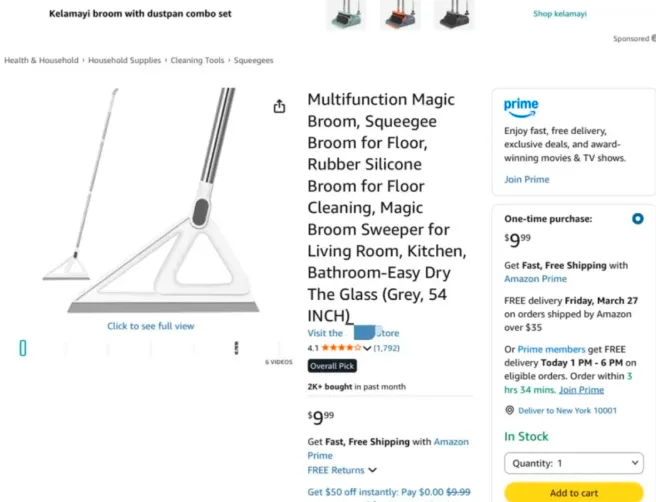This screenshot has height=502, width=656.
Task: Click the Add to cart button
Action: [x=573, y=492]
